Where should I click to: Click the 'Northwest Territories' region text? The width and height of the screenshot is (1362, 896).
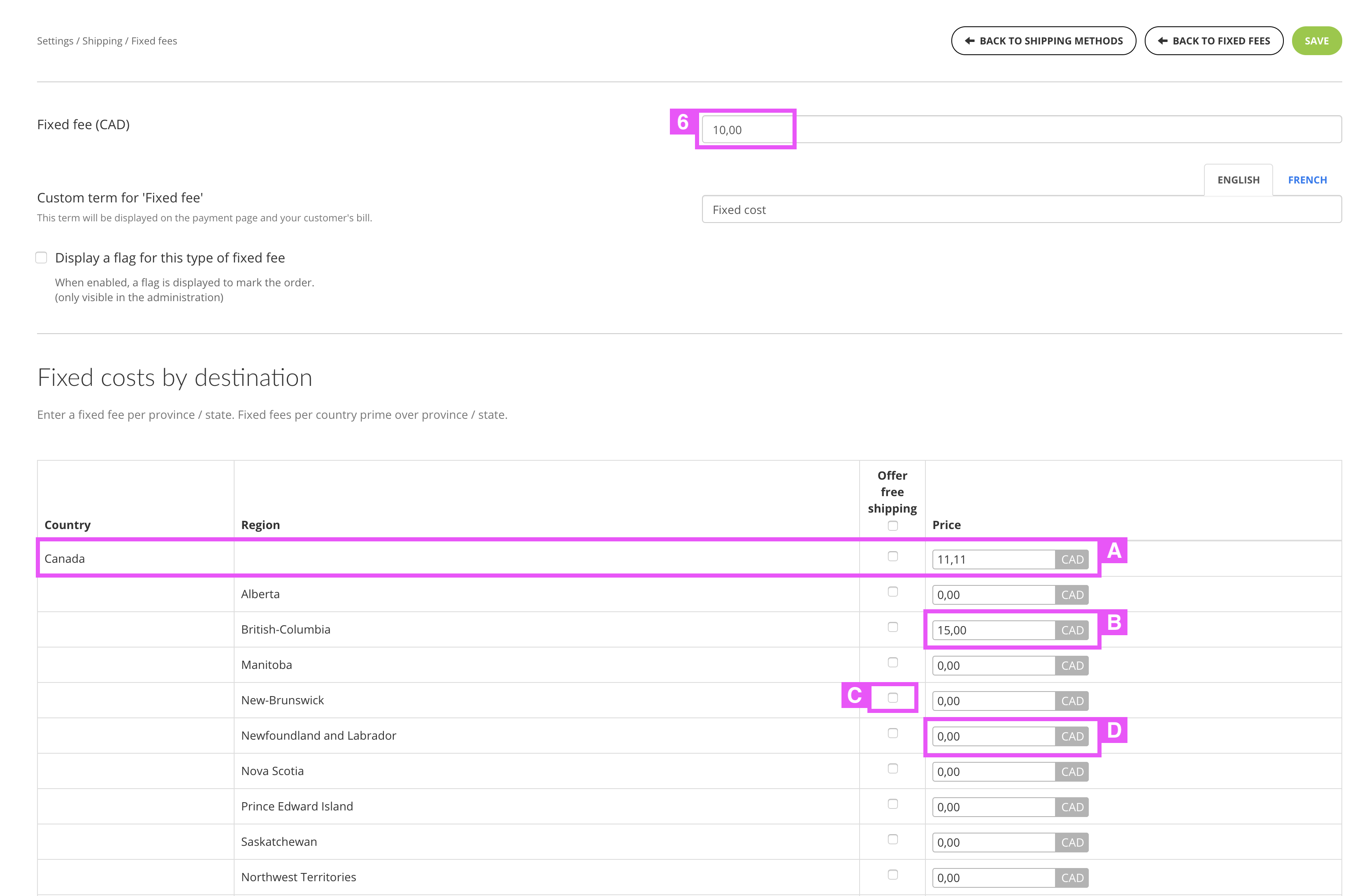tap(299, 877)
